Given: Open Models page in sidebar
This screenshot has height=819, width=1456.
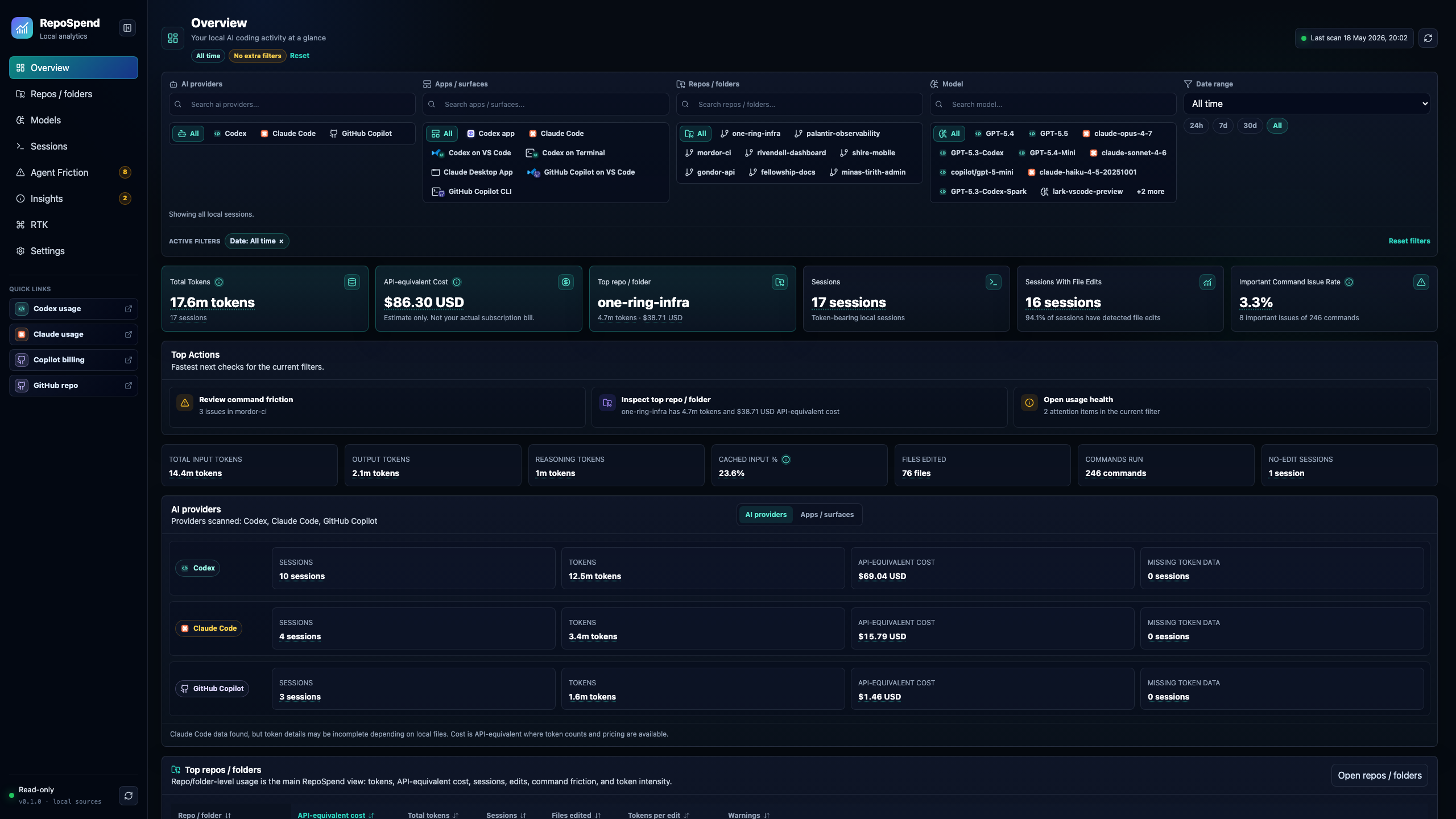Looking at the screenshot, I should click(x=73, y=120).
